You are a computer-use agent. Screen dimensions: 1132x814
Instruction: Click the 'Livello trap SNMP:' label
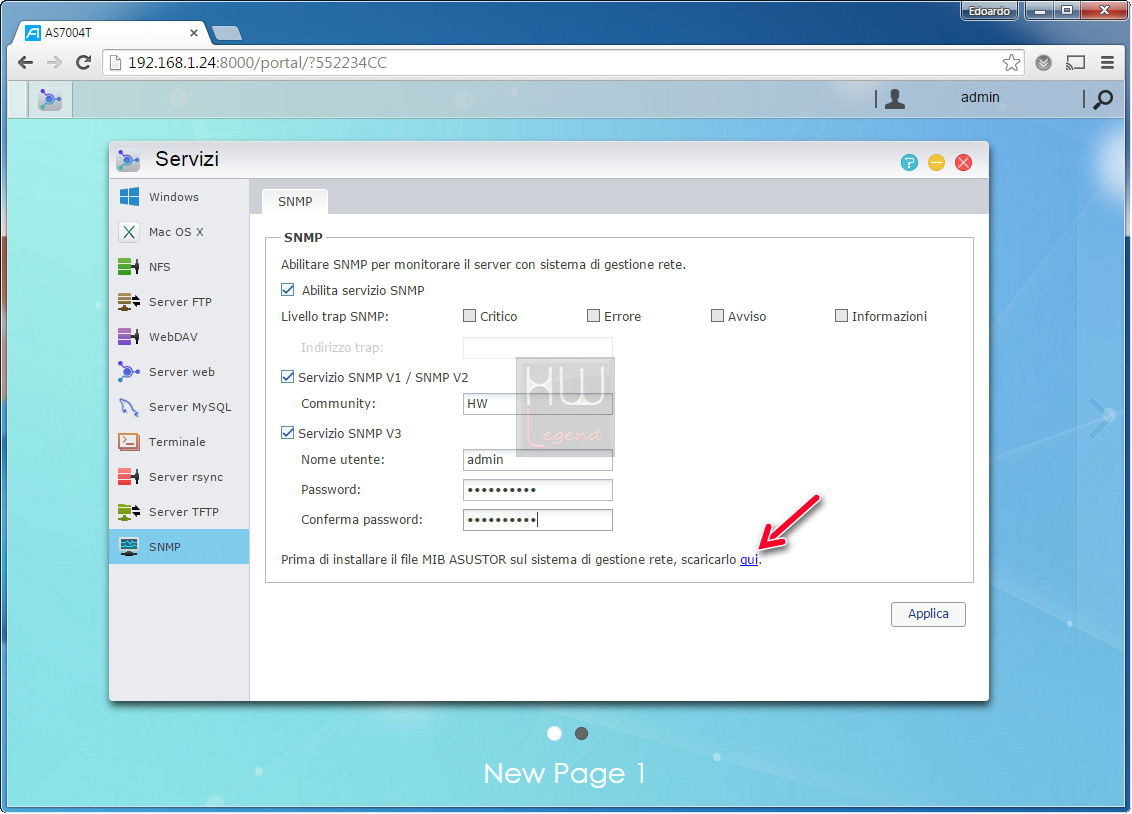334,316
